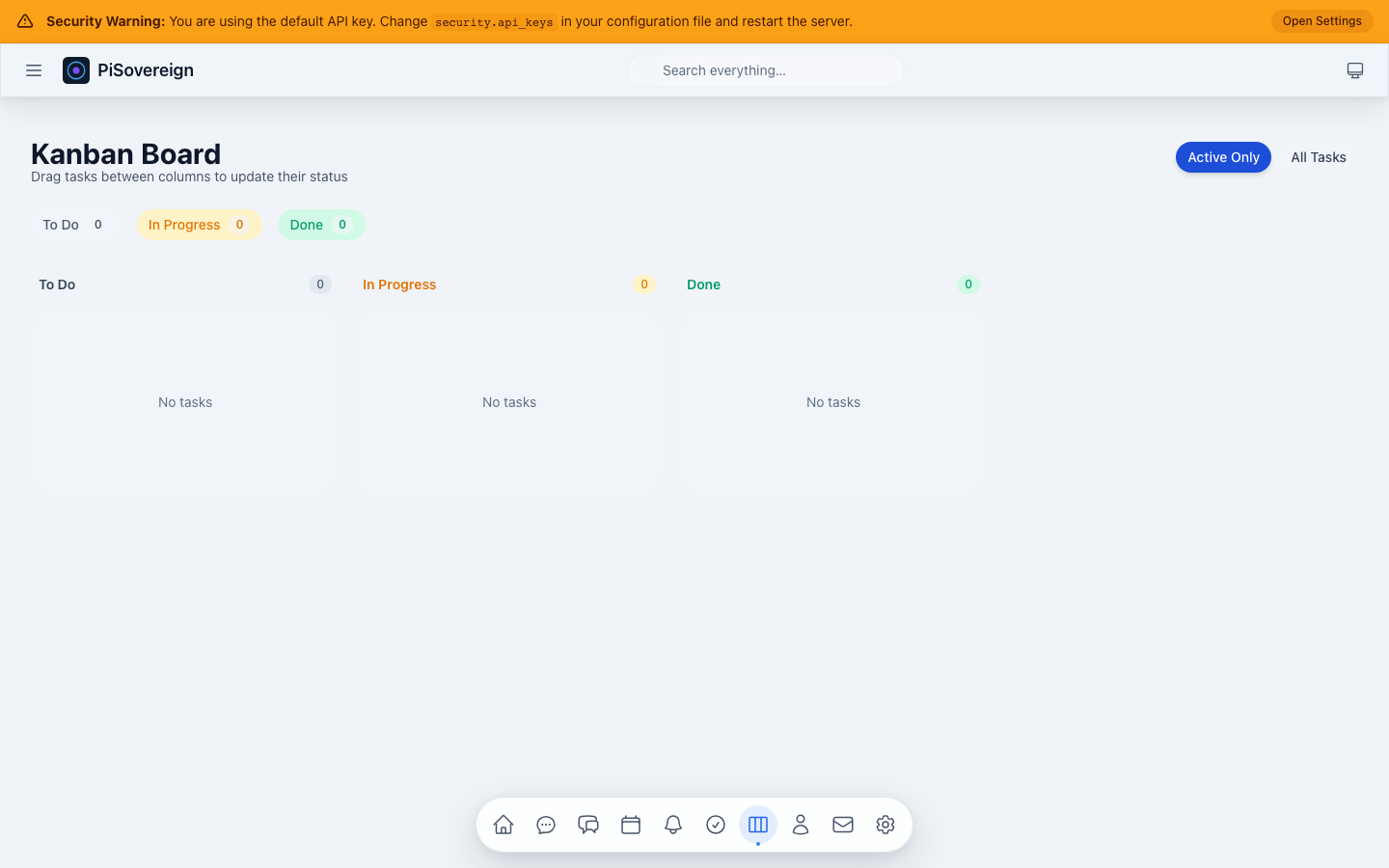1389x868 pixels.
Task: Click the To Do column count badge
Action: (320, 285)
